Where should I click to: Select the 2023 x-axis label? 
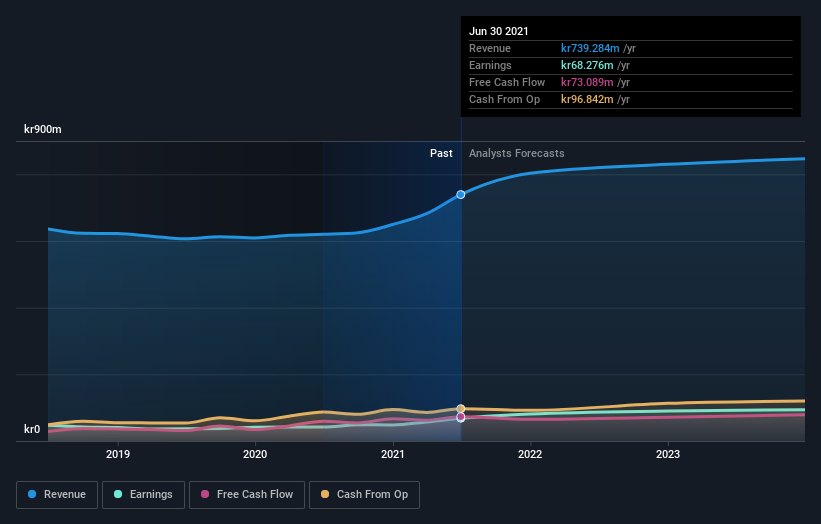pos(668,454)
